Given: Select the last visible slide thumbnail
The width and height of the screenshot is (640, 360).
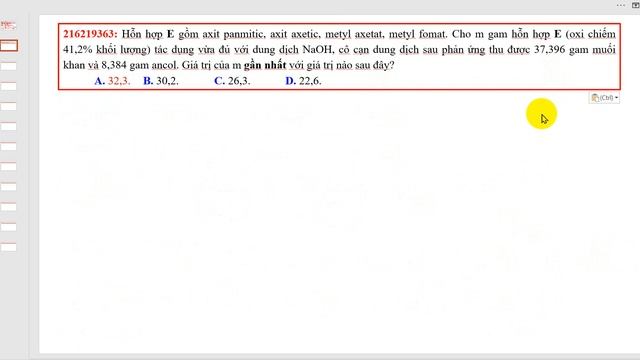Looking at the screenshot, I should [8, 247].
